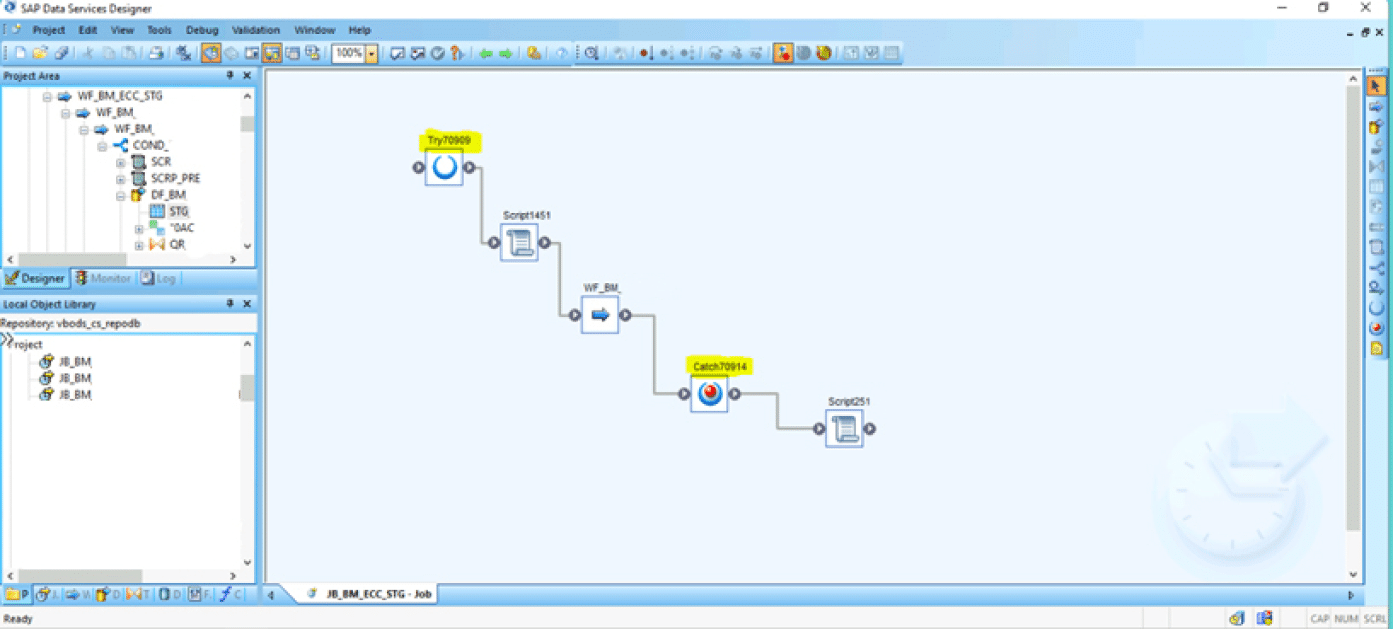Select the Work Flow tool in palette
Screen dimensions: 1393x629
(x=1376, y=106)
